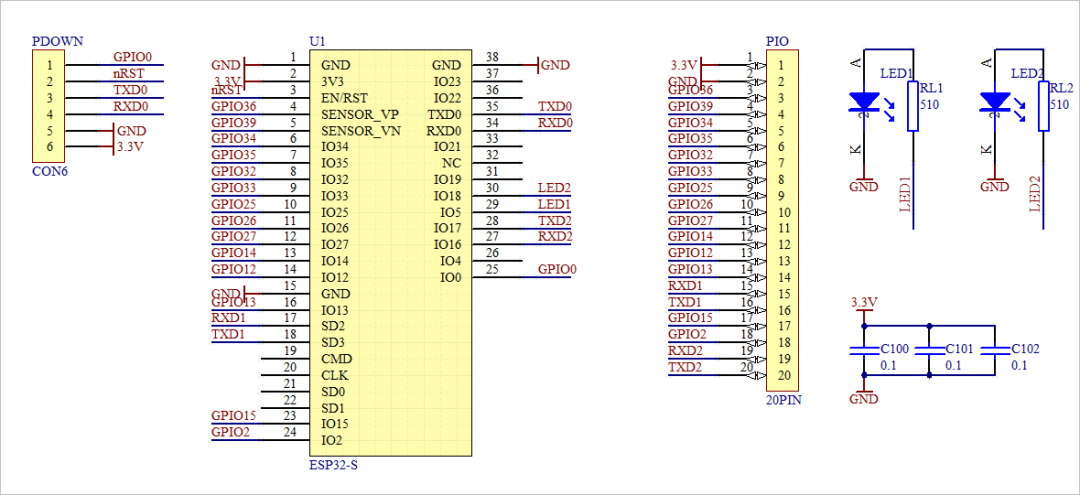Click the PDOWN CON6 connector body
Image resolution: width=1080 pixels, height=495 pixels.
pyautogui.click(x=48, y=106)
